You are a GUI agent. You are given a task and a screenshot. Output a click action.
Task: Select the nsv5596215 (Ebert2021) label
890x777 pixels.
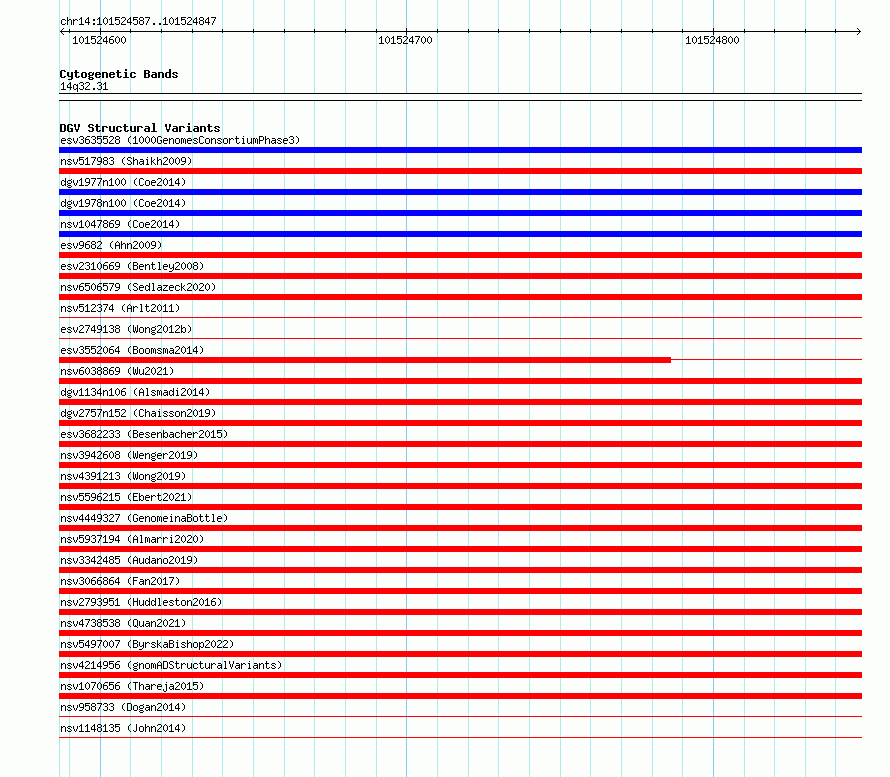[x=126, y=497]
